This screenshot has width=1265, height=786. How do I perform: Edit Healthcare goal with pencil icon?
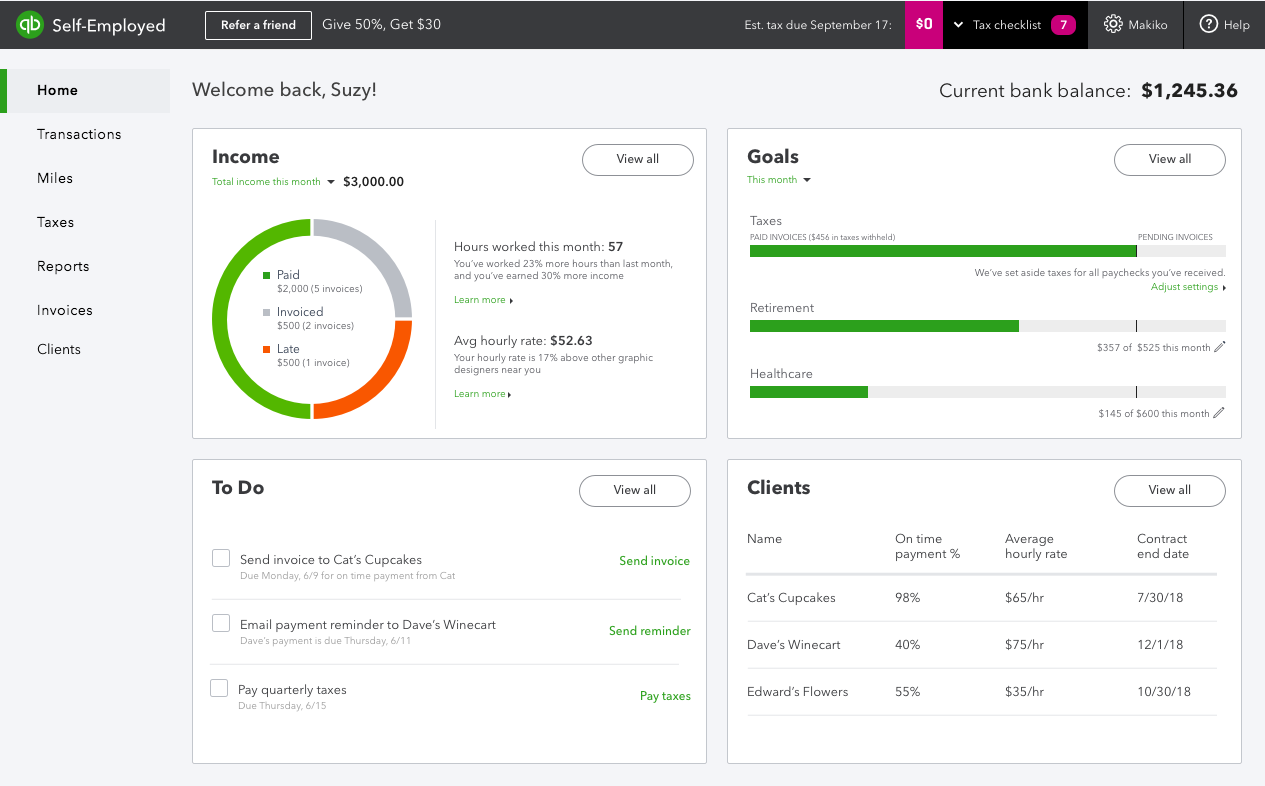(x=1219, y=413)
